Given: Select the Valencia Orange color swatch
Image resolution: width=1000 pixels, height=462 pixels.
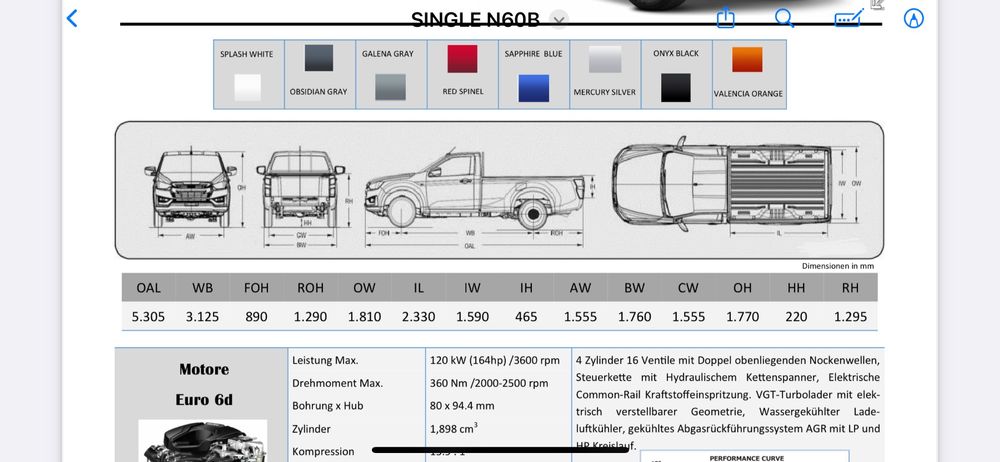Looking at the screenshot, I should [747, 60].
